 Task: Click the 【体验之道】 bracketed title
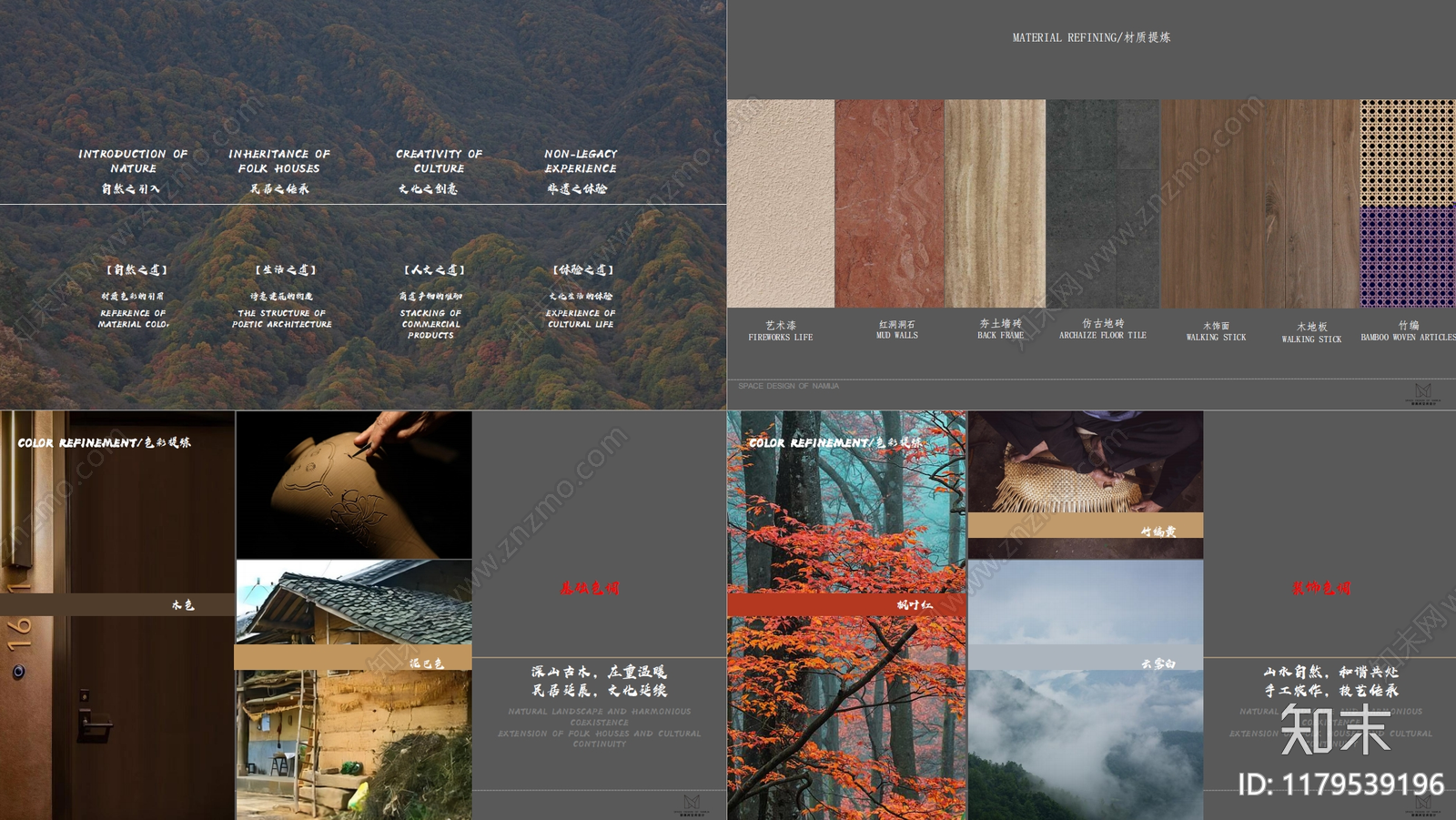click(583, 269)
